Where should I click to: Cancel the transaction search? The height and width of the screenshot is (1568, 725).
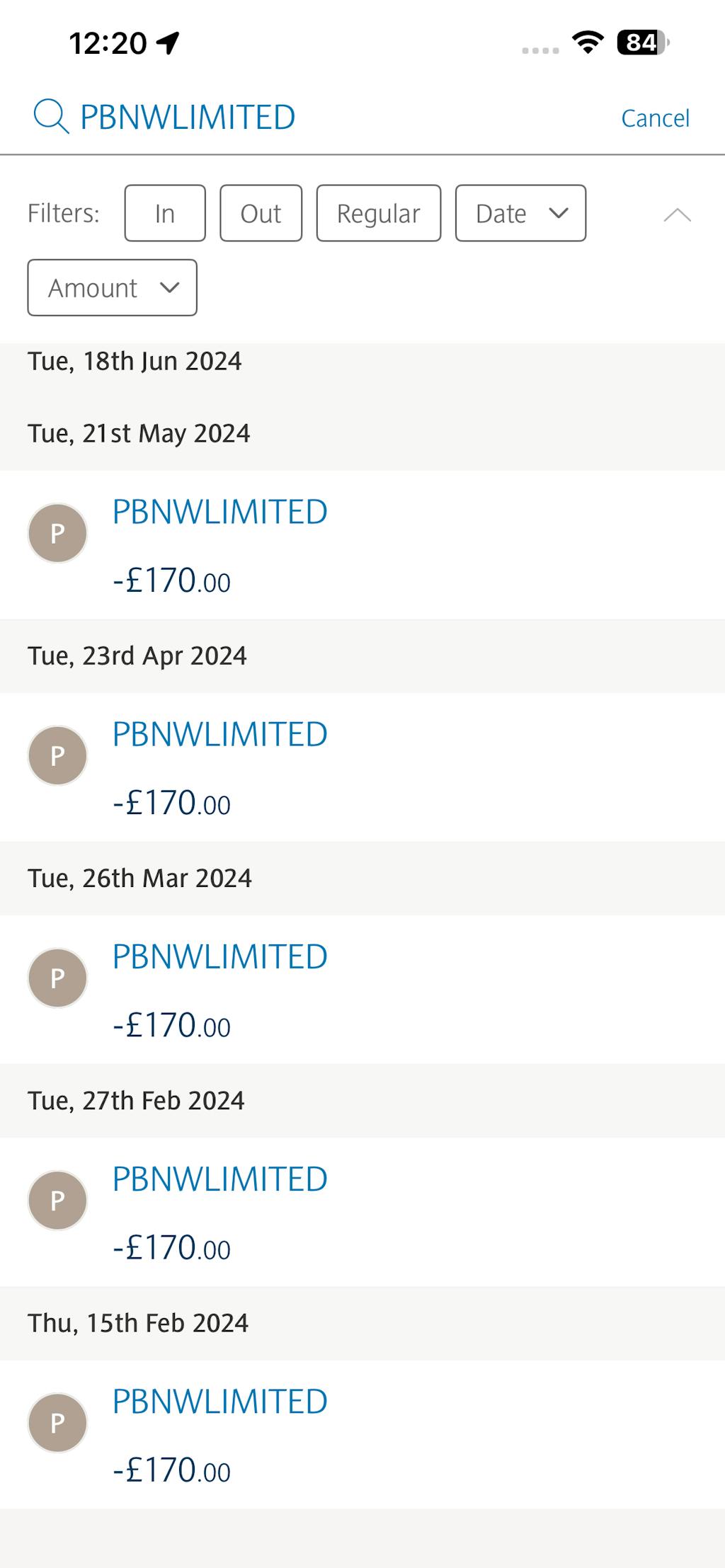655,118
